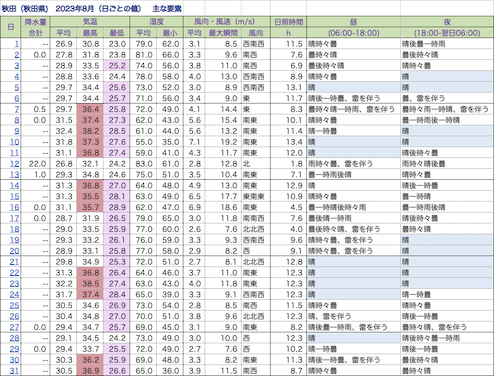
Task: Open the day 31 date link
Action: [14, 371]
